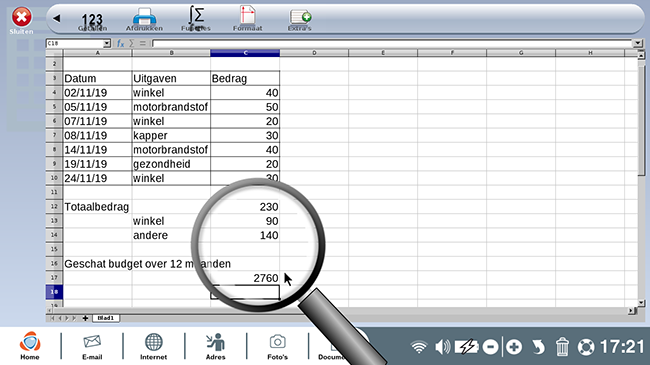
Task: Click column D header
Action: (314, 53)
